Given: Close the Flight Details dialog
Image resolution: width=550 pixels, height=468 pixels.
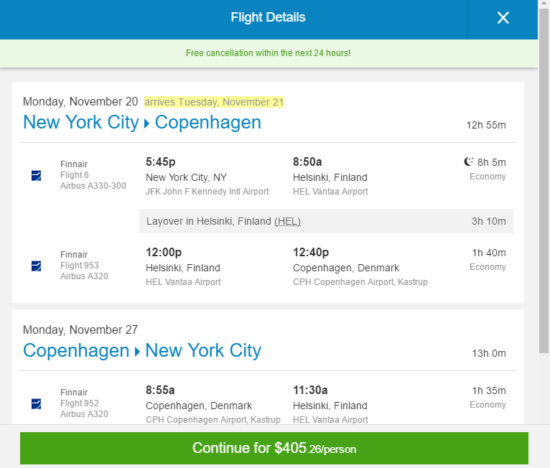Looking at the screenshot, I should click(503, 18).
